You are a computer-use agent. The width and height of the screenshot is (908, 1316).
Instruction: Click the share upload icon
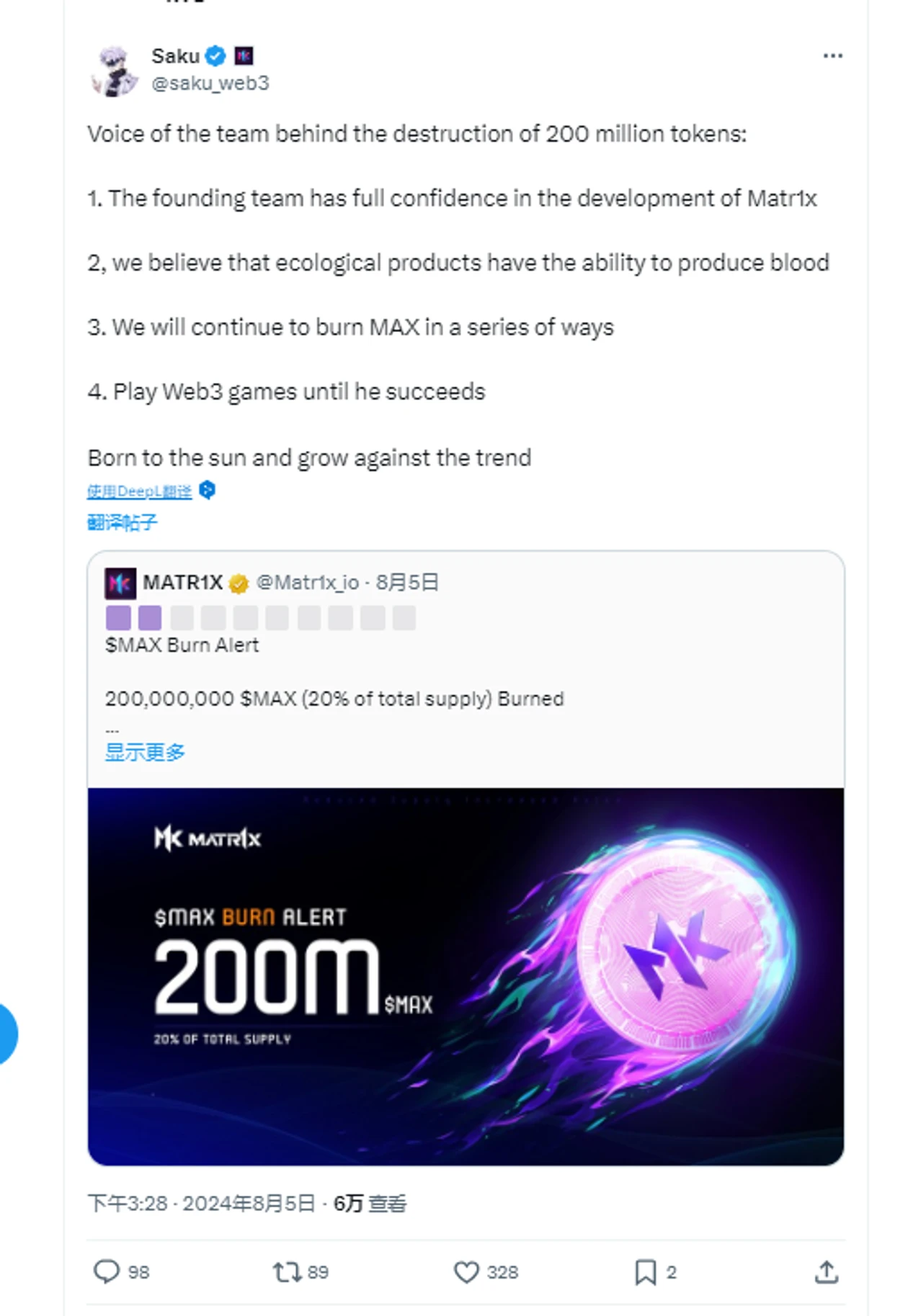(826, 1271)
